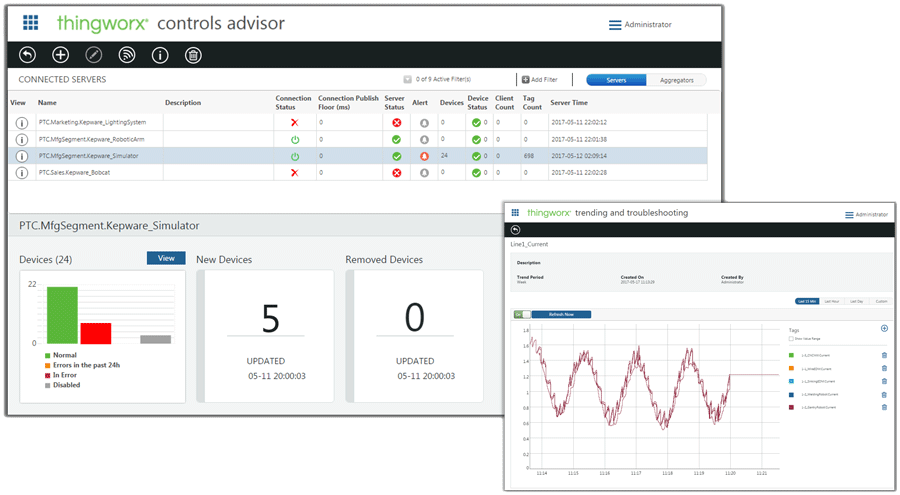Click green server status check for RoboticArm
The height and width of the screenshot is (495, 900).
[x=396, y=140]
